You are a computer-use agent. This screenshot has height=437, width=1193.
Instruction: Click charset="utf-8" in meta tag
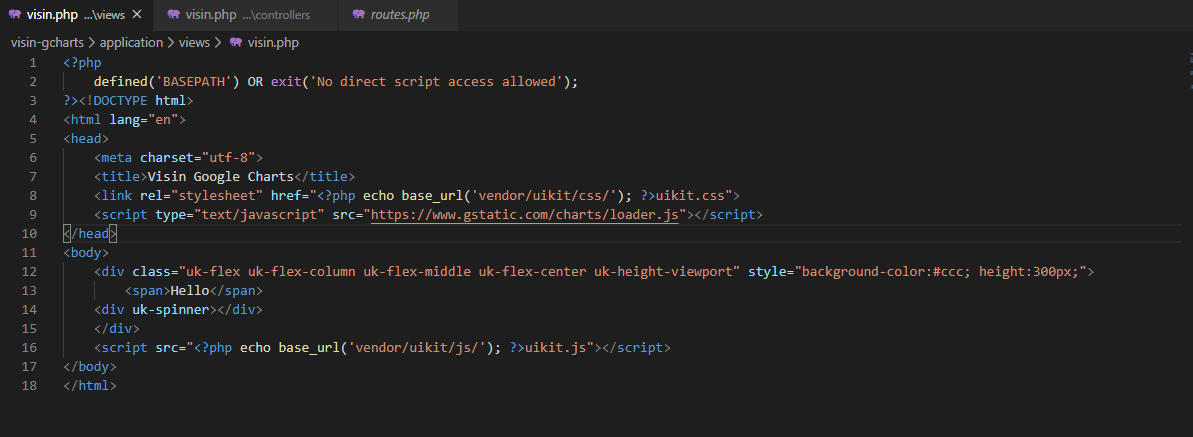[197, 158]
